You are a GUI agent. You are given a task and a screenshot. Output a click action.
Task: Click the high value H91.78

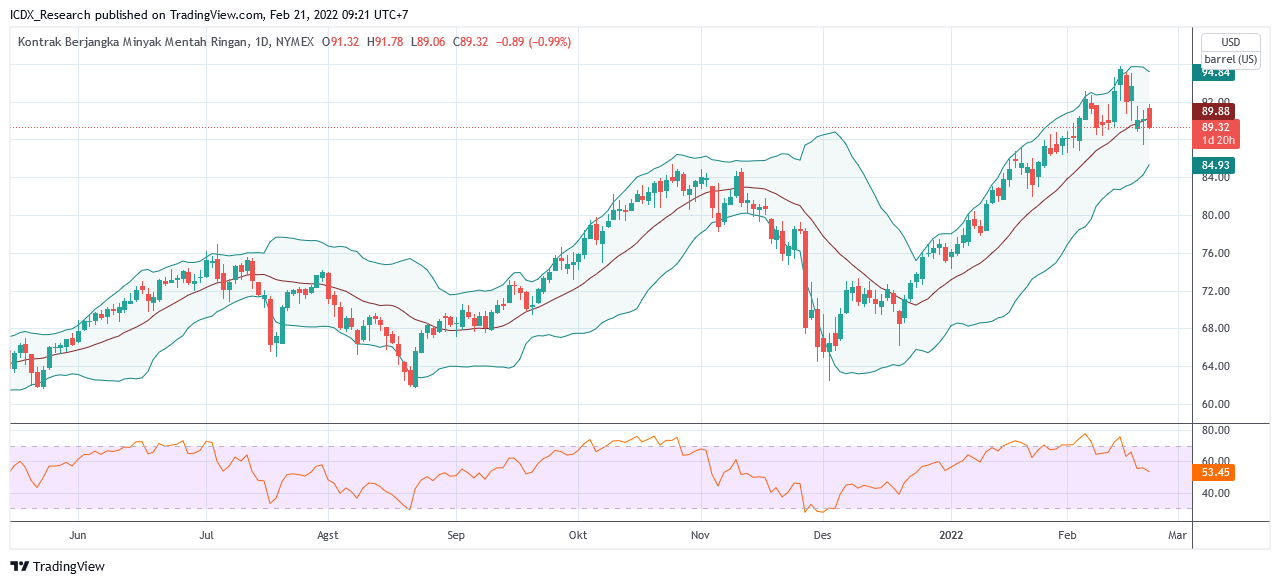coord(385,42)
